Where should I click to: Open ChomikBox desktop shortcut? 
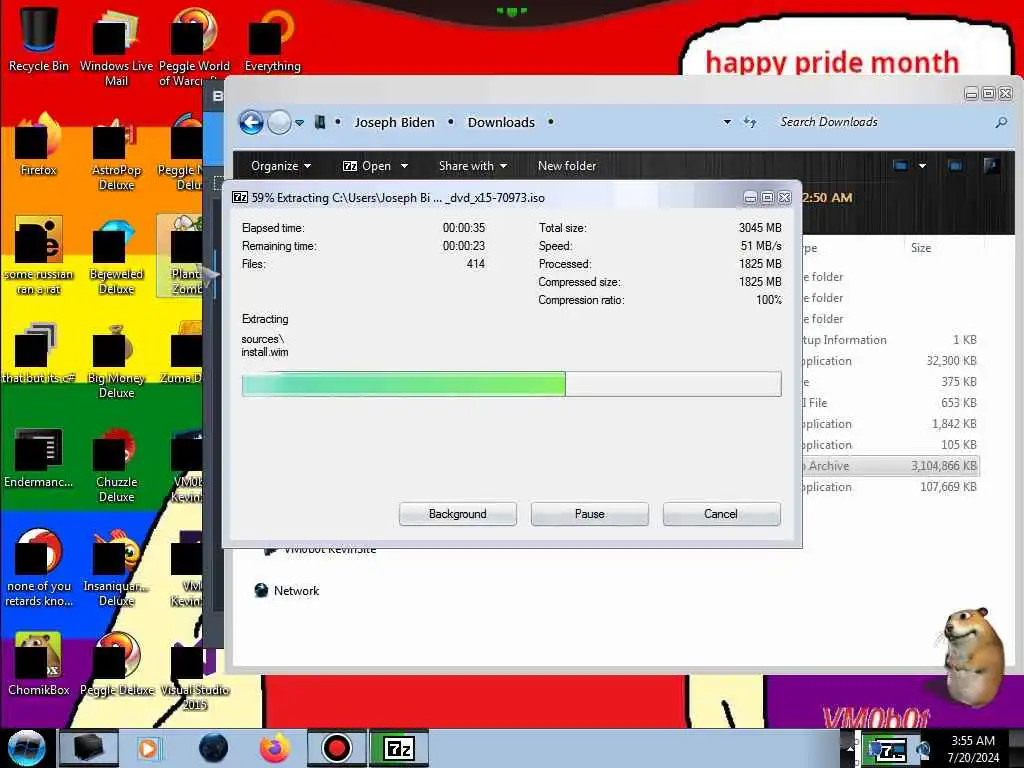(x=39, y=665)
